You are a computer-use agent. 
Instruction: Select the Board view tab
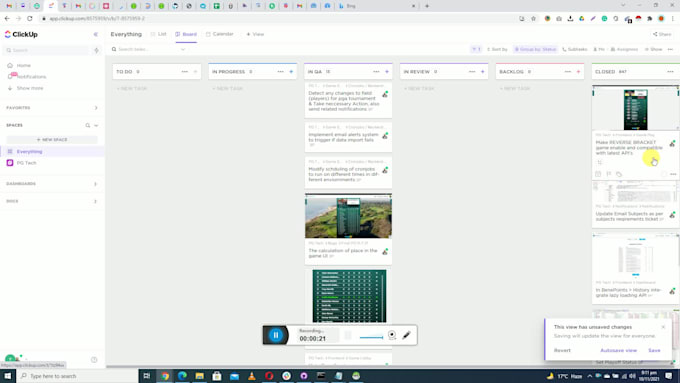(x=186, y=34)
